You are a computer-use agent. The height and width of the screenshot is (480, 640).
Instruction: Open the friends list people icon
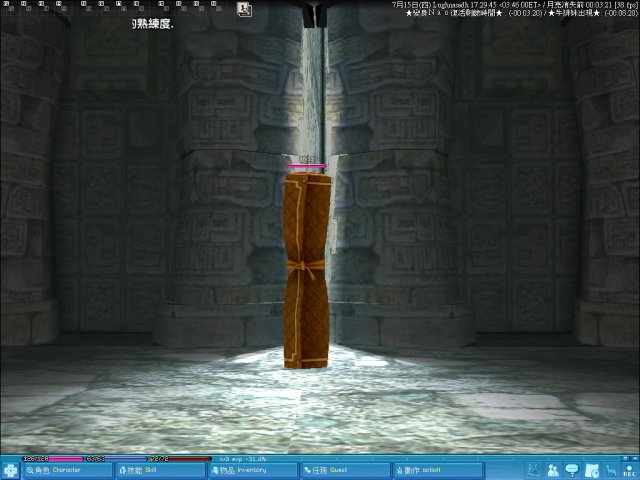[553, 470]
